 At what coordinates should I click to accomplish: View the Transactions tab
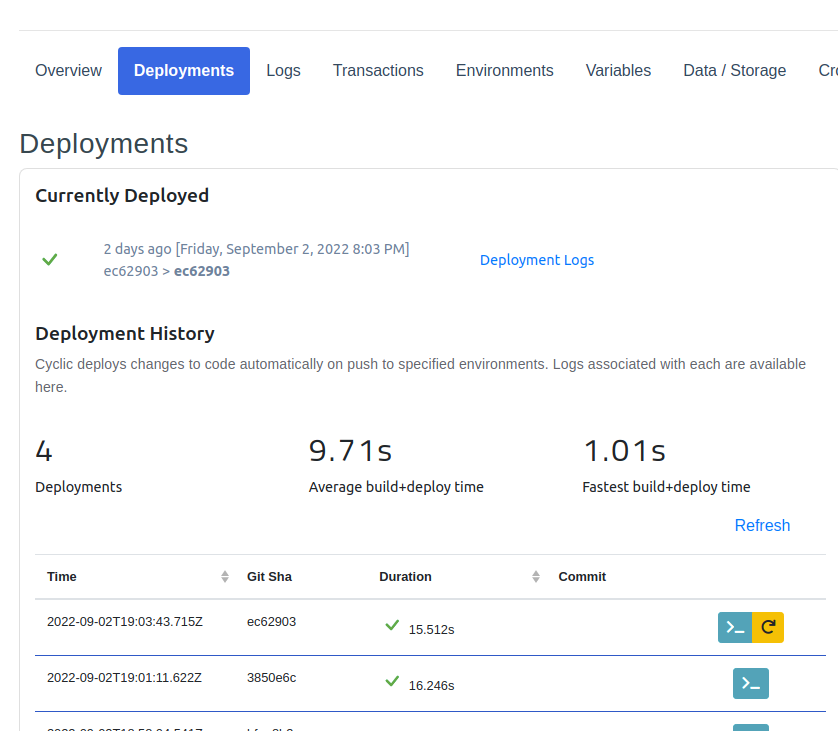point(378,70)
